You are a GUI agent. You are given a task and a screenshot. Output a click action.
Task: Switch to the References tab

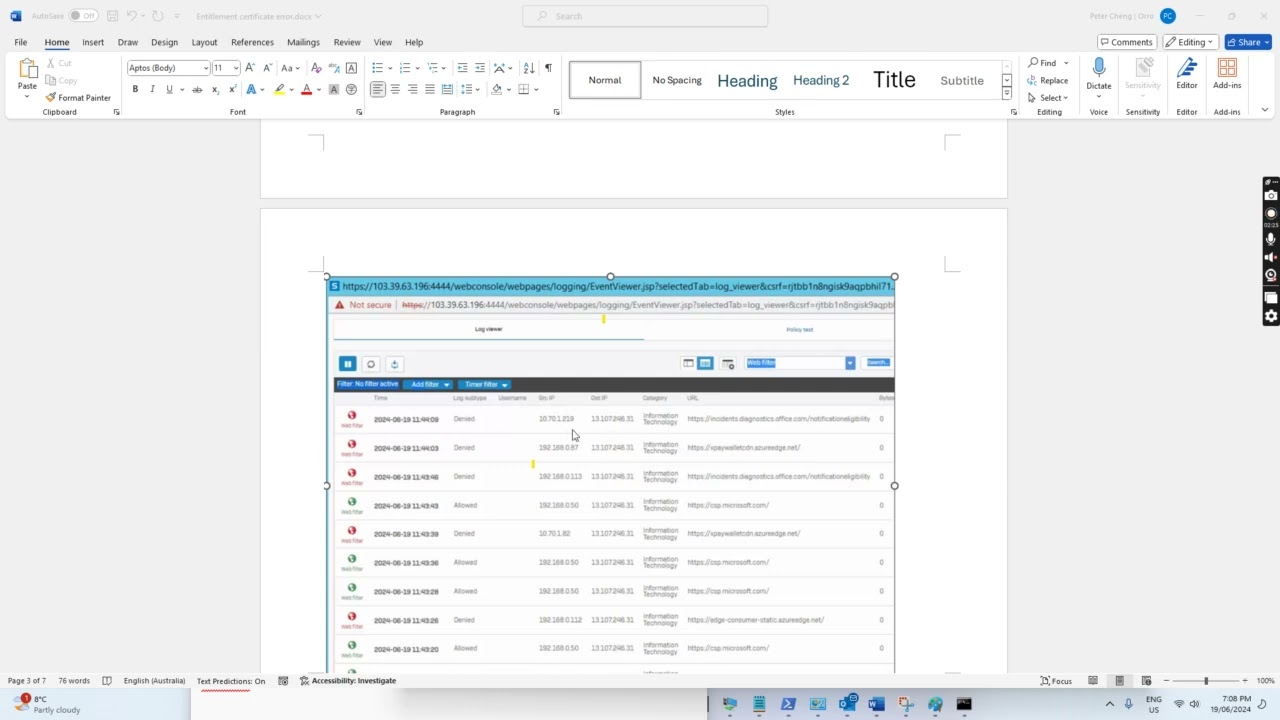click(252, 42)
